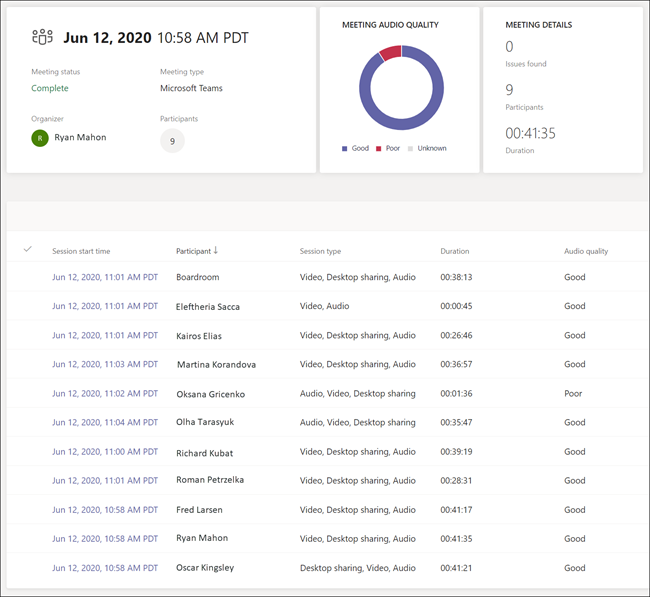This screenshot has height=597, width=650.
Task: Open Boardroom session start time link
Action: [105, 277]
